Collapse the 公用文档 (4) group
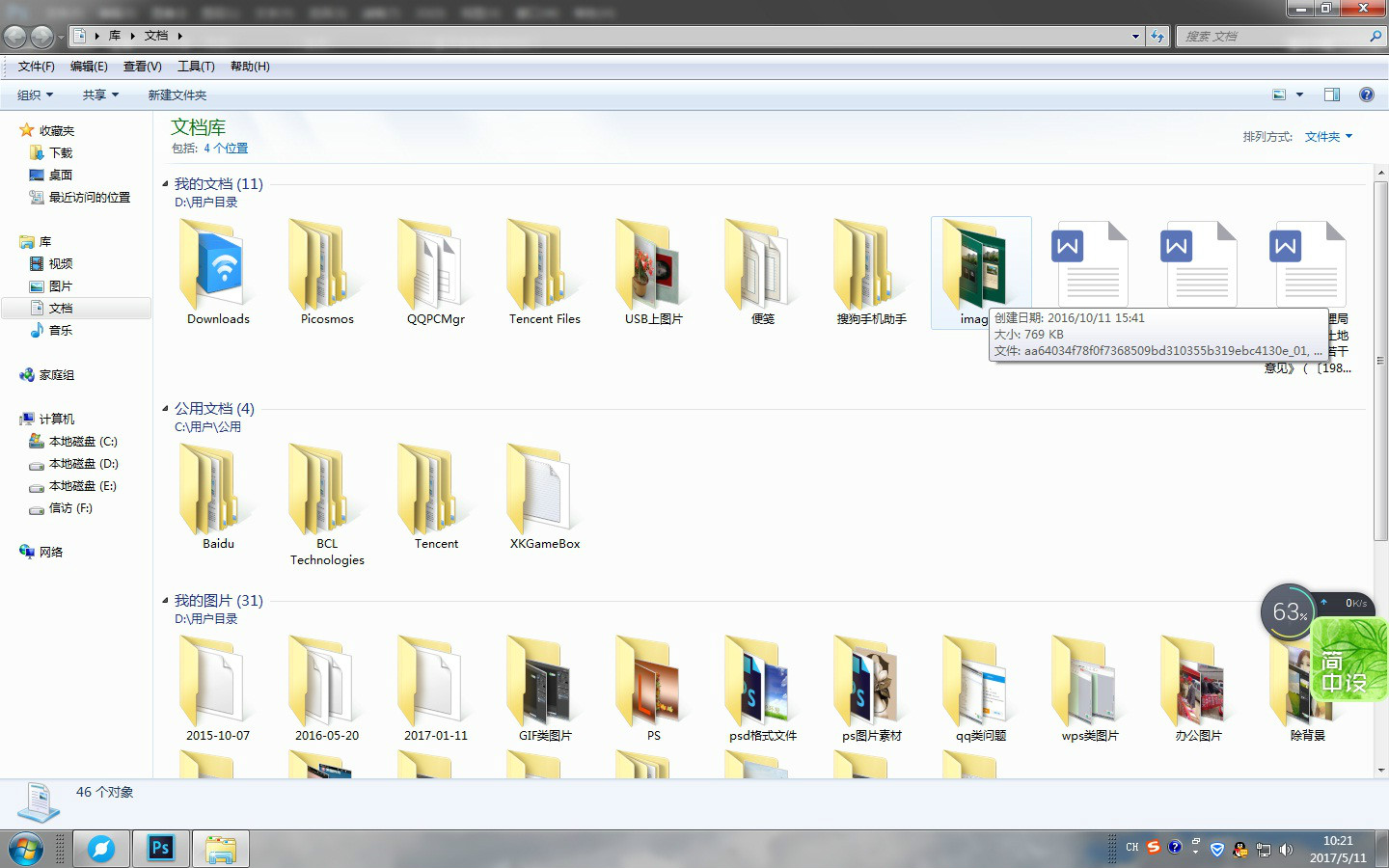 (x=165, y=408)
